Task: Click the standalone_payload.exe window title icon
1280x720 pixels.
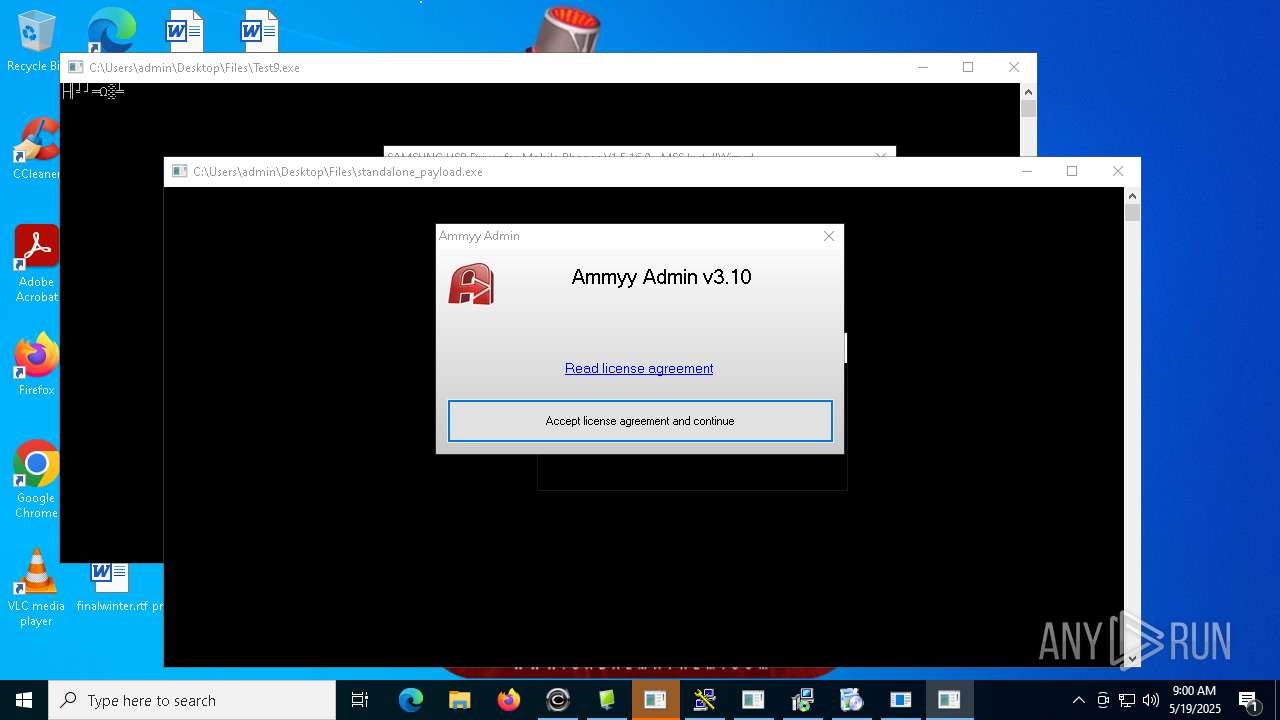Action: [179, 171]
